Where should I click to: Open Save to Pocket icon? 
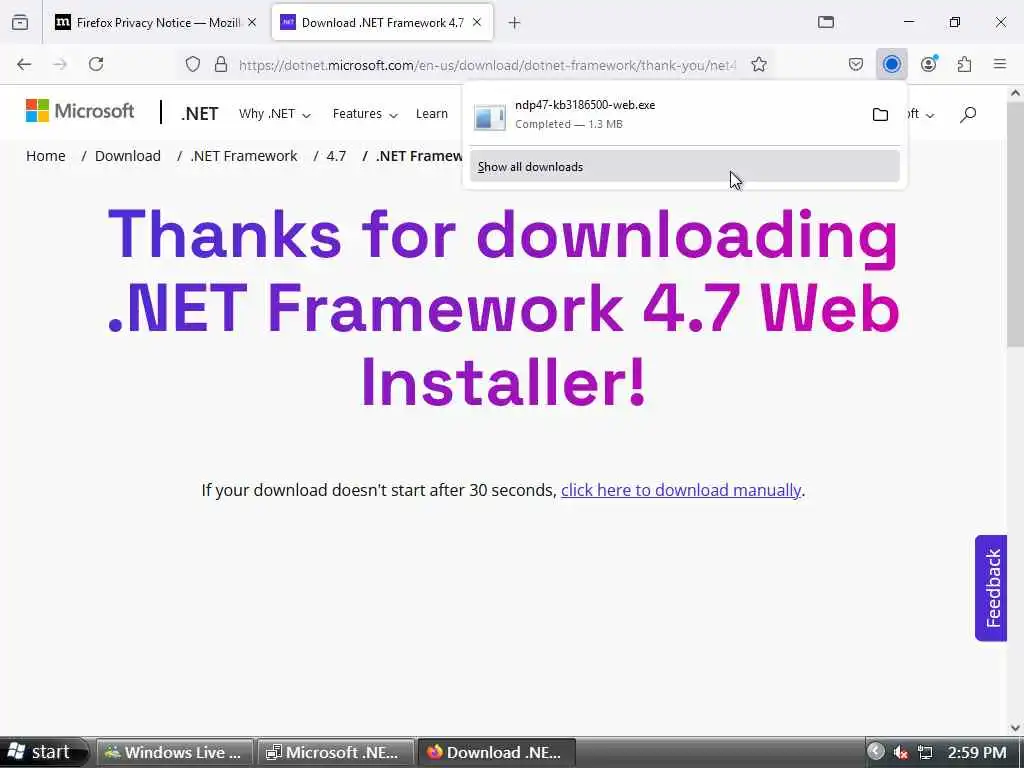coord(856,64)
